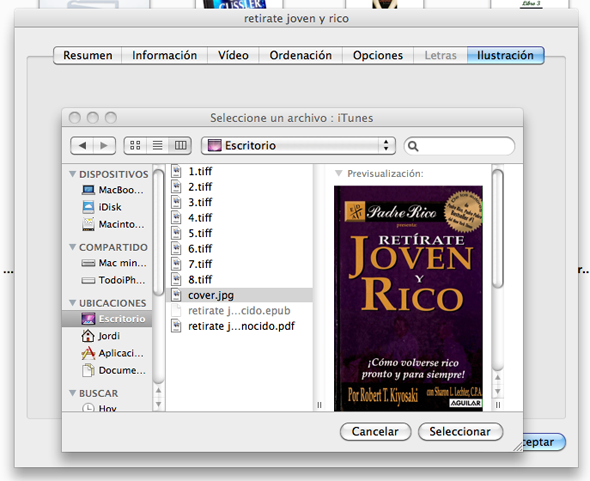Select the retirate j...nocido.pdf file

pyautogui.click(x=239, y=326)
